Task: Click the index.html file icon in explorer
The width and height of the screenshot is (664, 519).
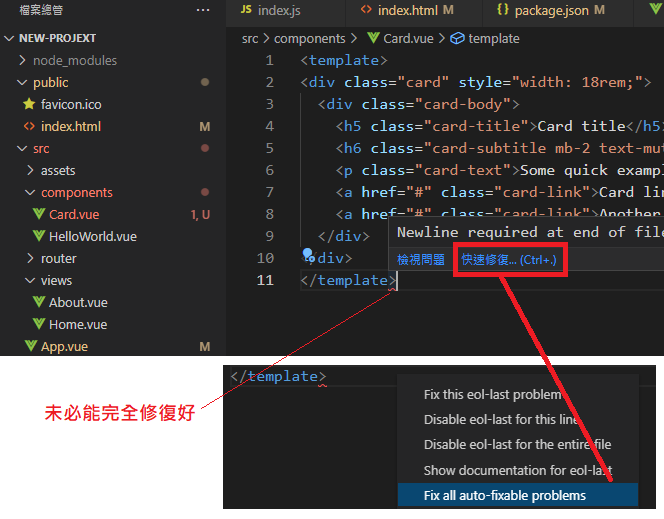Action: (29, 126)
